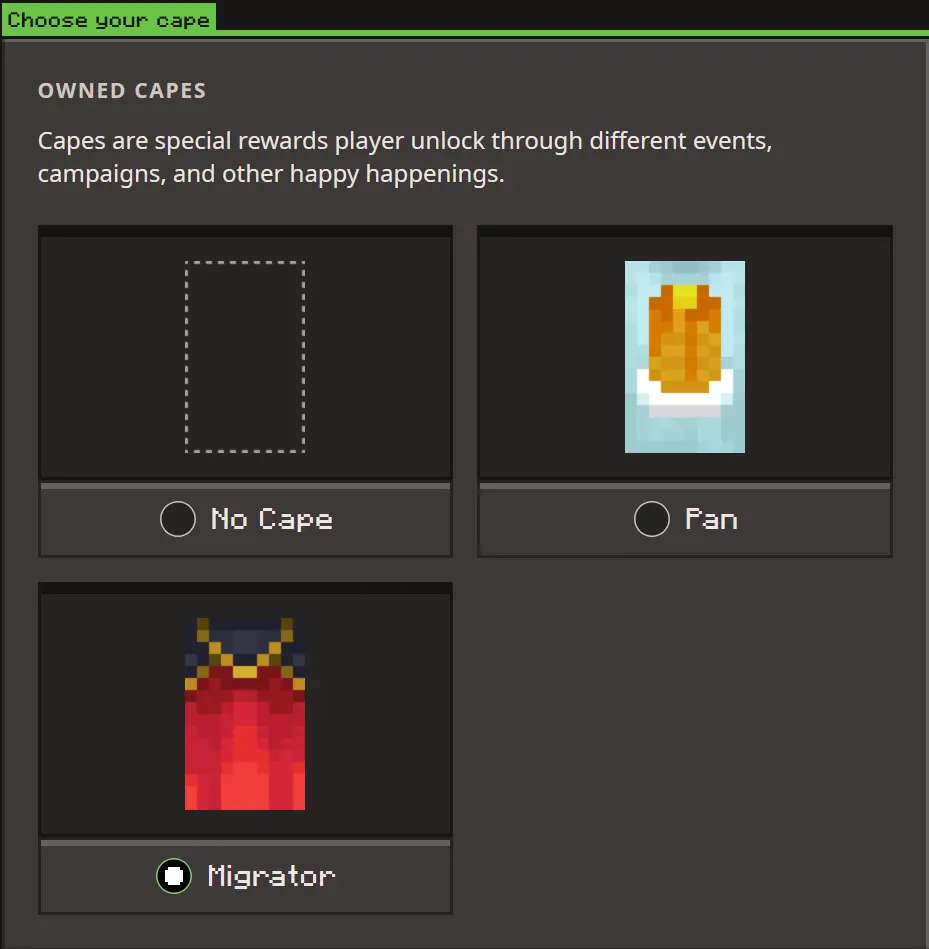This screenshot has width=929, height=949.
Task: Click the navy shoulder area of Migrator cape
Action: (x=245, y=640)
